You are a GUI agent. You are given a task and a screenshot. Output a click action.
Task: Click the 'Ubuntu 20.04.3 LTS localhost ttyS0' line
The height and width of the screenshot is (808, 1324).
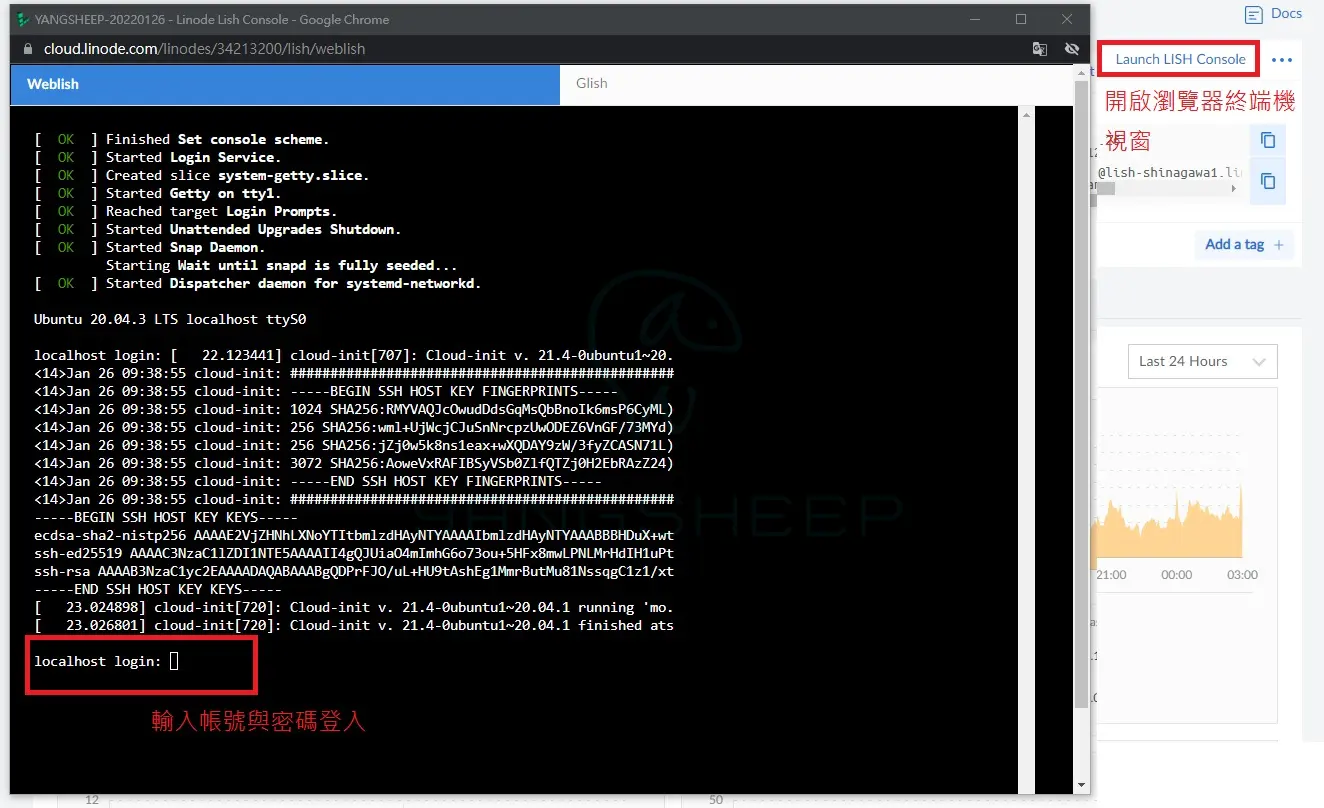(170, 320)
